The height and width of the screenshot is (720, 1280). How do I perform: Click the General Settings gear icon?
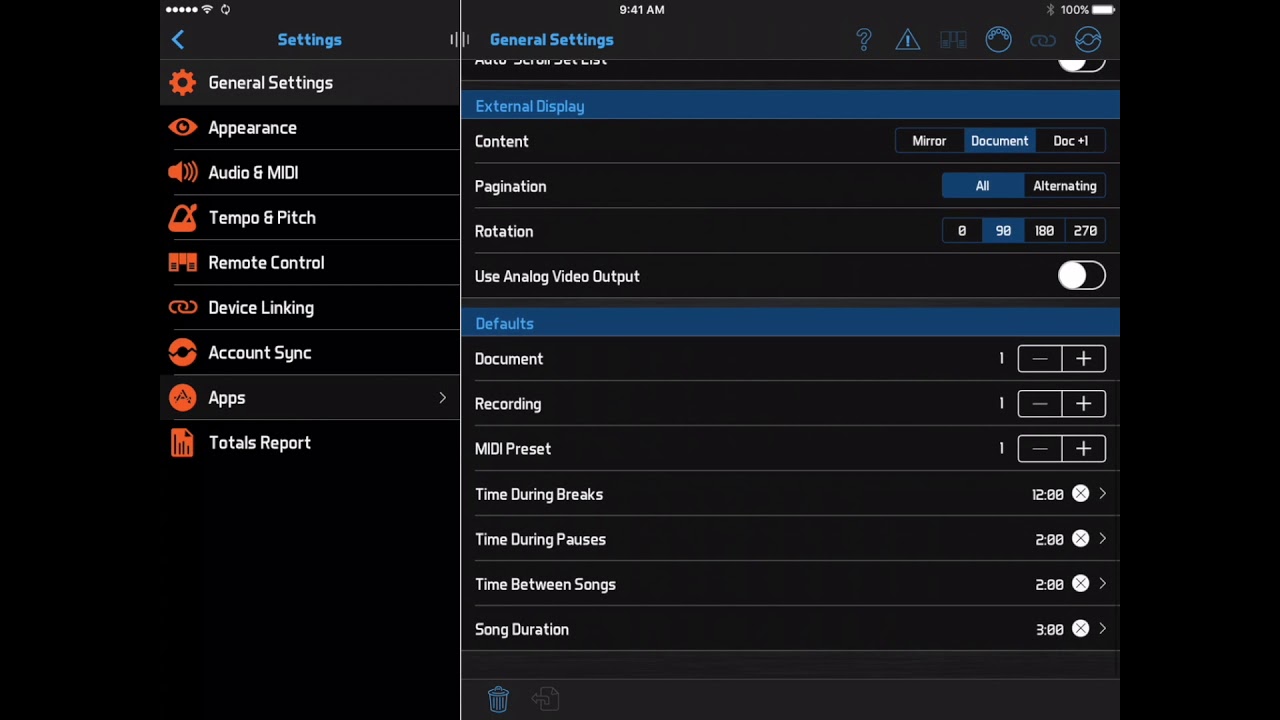point(183,83)
